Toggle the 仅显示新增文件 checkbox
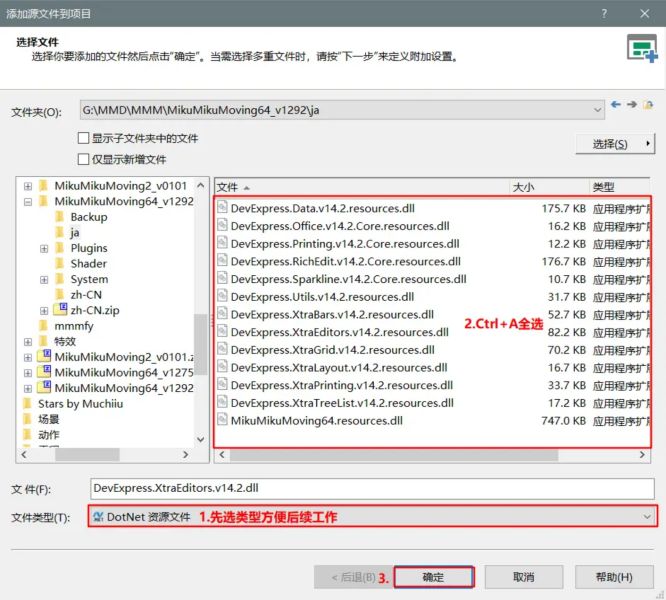The image size is (666, 600). pos(84,159)
